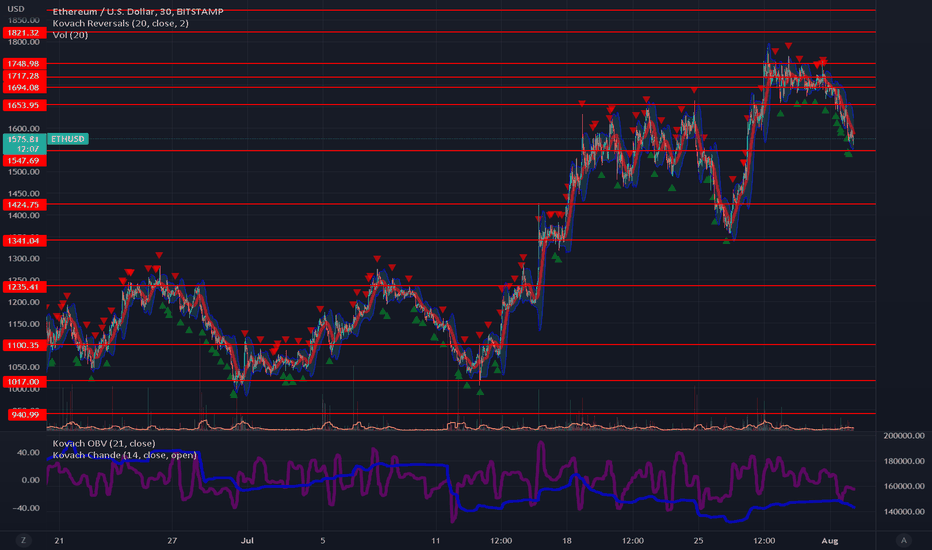This screenshot has height=550, width=932.
Task: Select the 1717.28 red price label
Action: point(24,76)
